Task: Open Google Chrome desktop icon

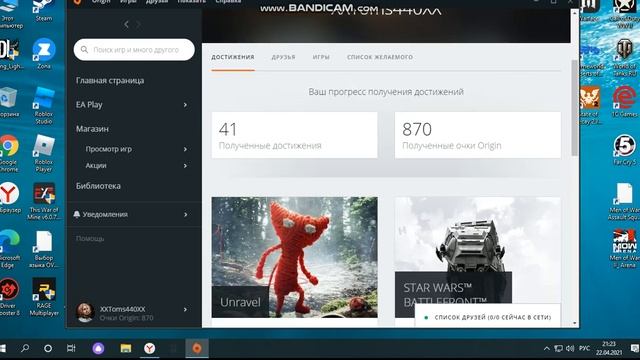Action: tap(9, 153)
